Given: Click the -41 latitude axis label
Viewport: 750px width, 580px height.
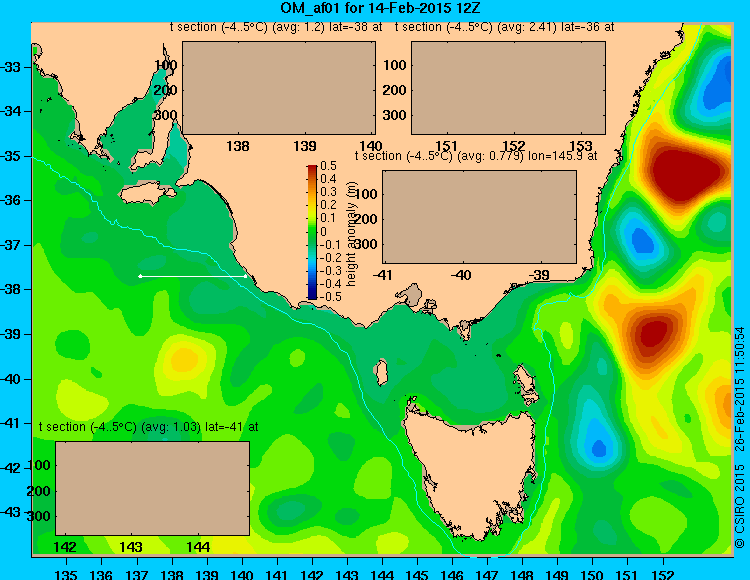Looking at the screenshot, I should click(11, 424).
